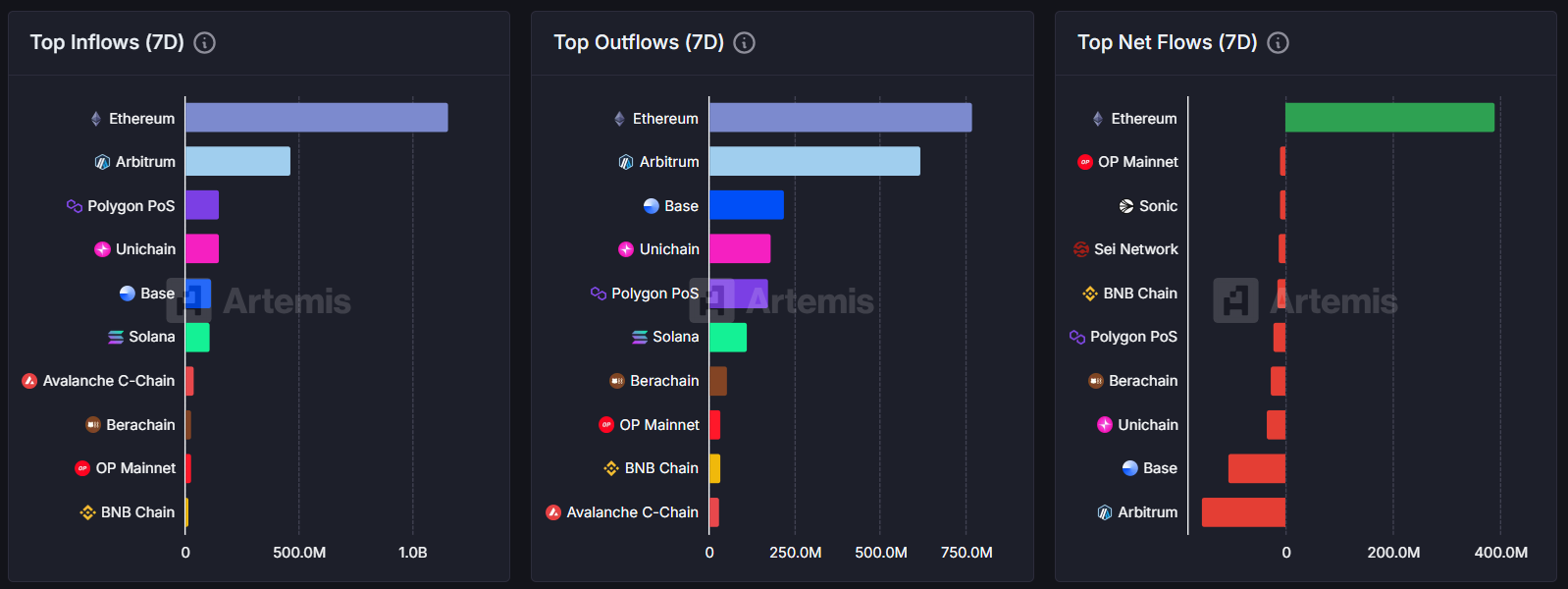Screen dimensions: 1568x589
Task: Click Base logo in Top Outflows chart
Action: (x=652, y=206)
